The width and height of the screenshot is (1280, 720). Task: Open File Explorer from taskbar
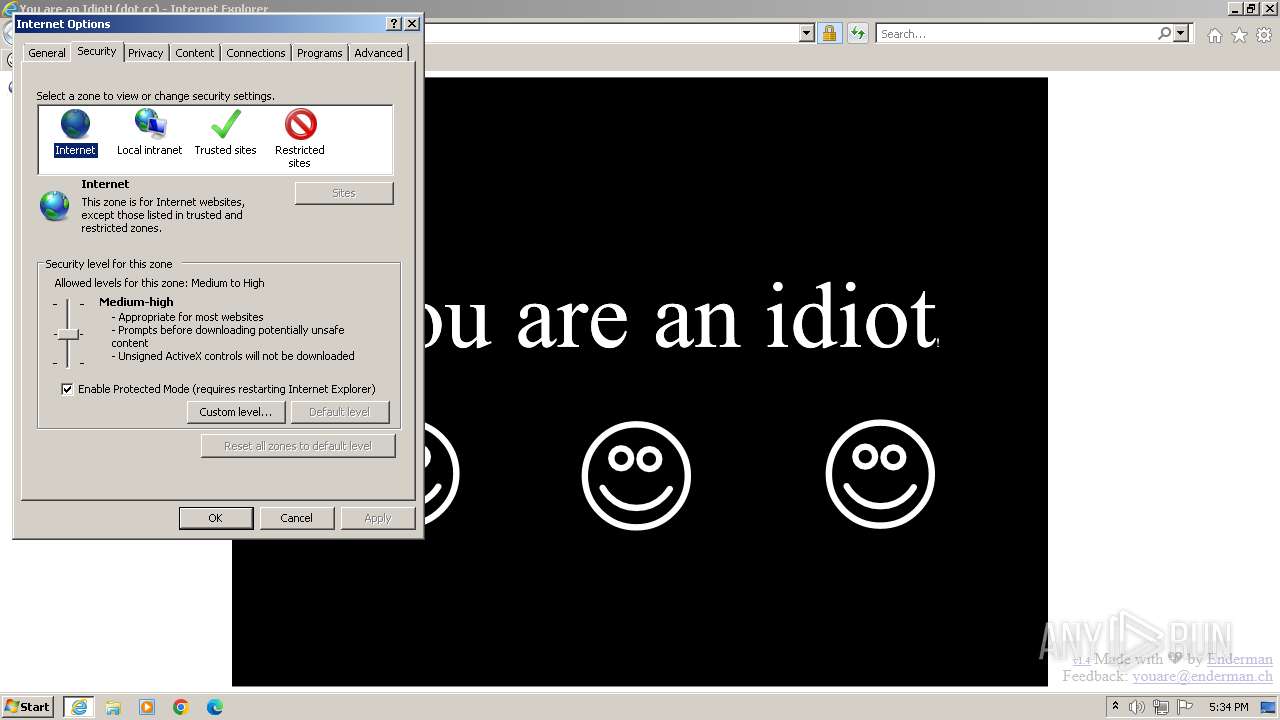pos(113,707)
